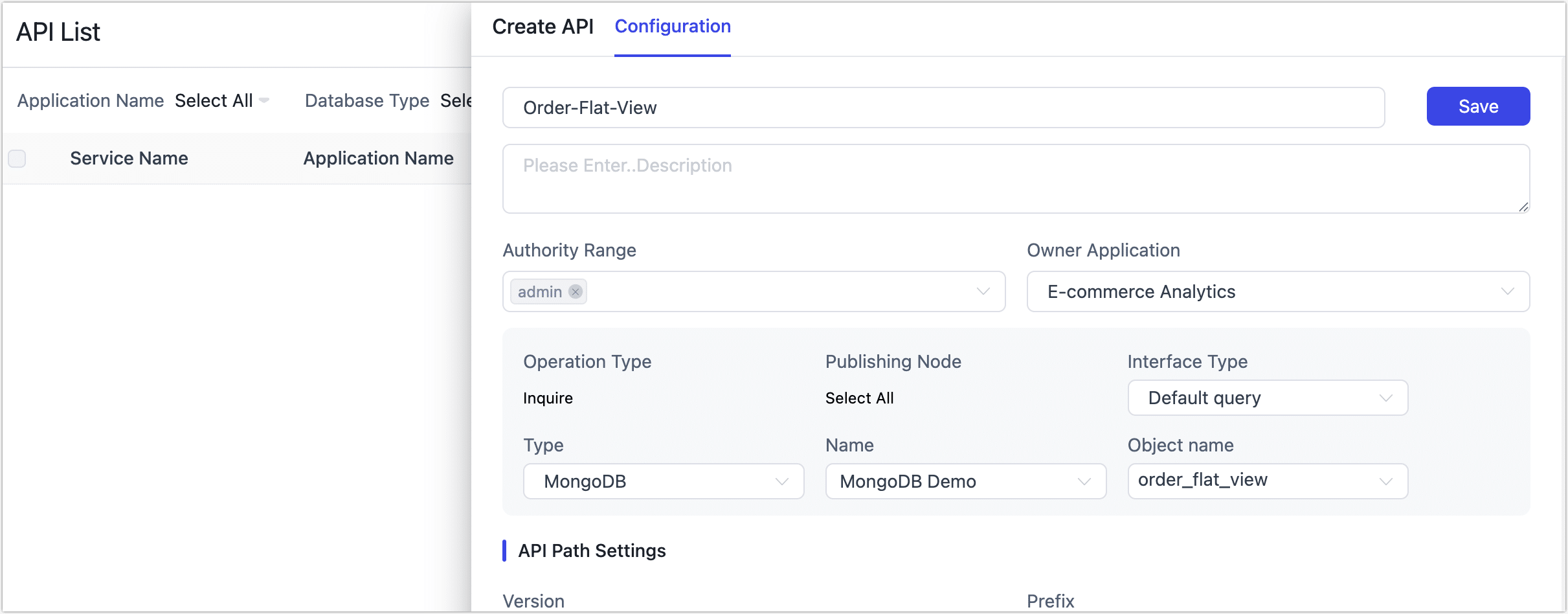Open the Default query dropdown

1268,398
